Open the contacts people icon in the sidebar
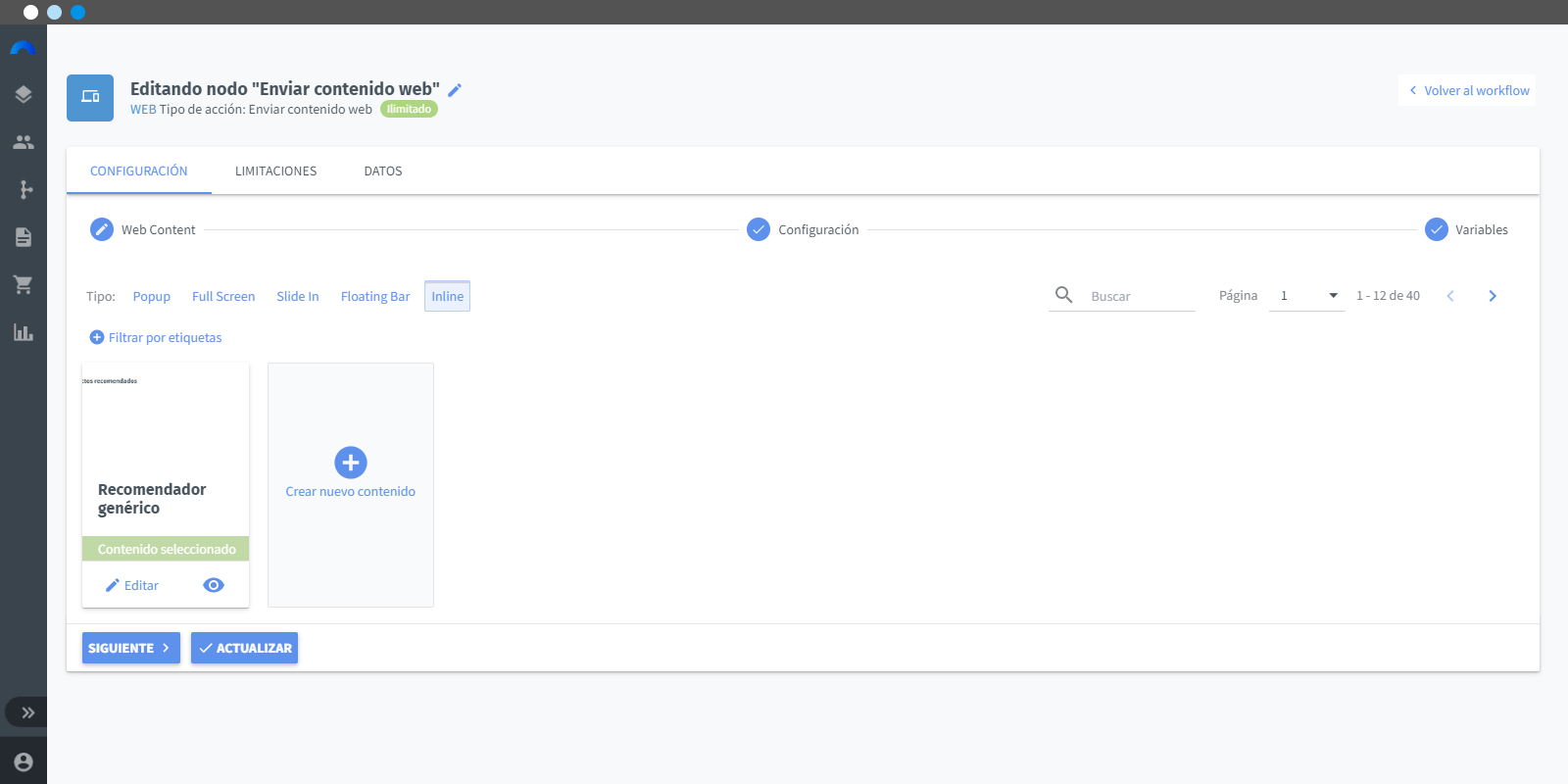1568x784 pixels. (x=24, y=142)
